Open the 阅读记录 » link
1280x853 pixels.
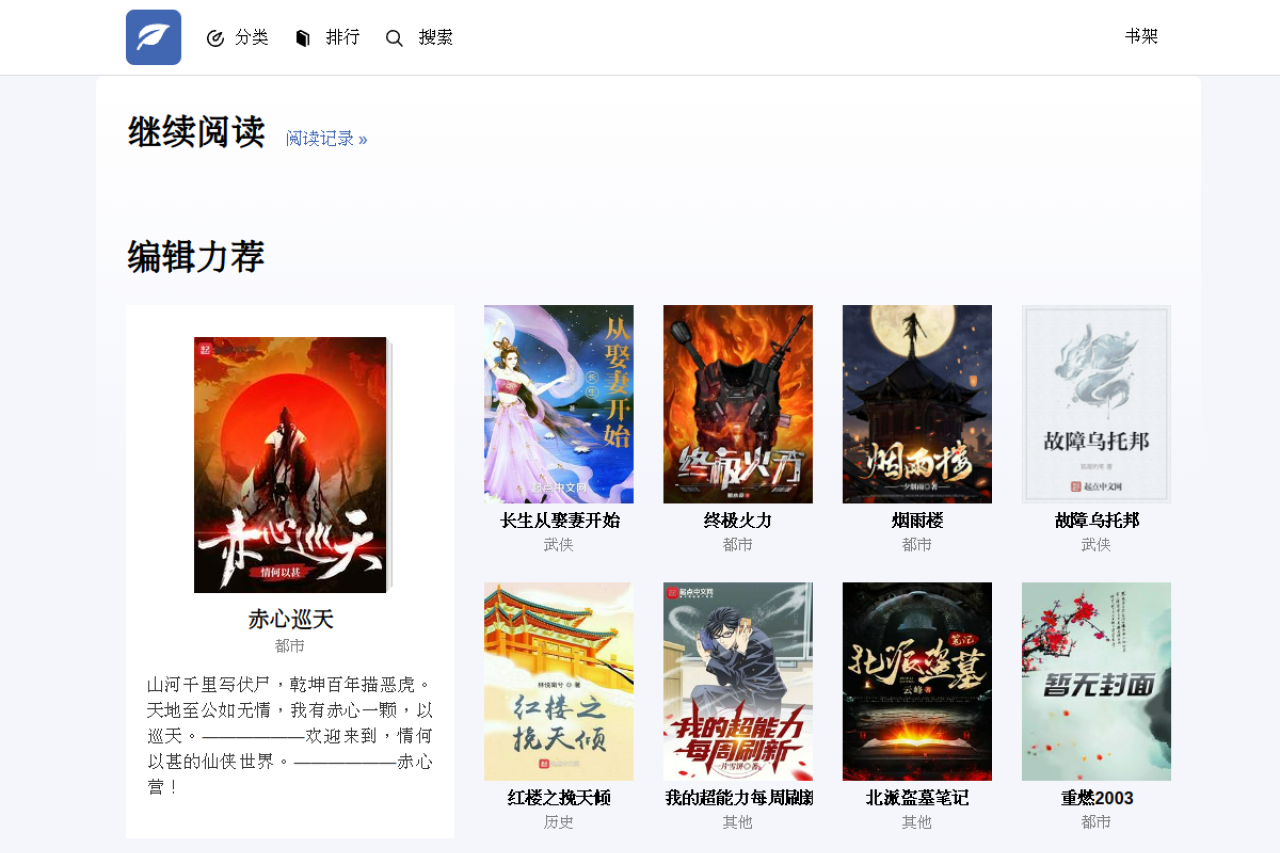327,139
